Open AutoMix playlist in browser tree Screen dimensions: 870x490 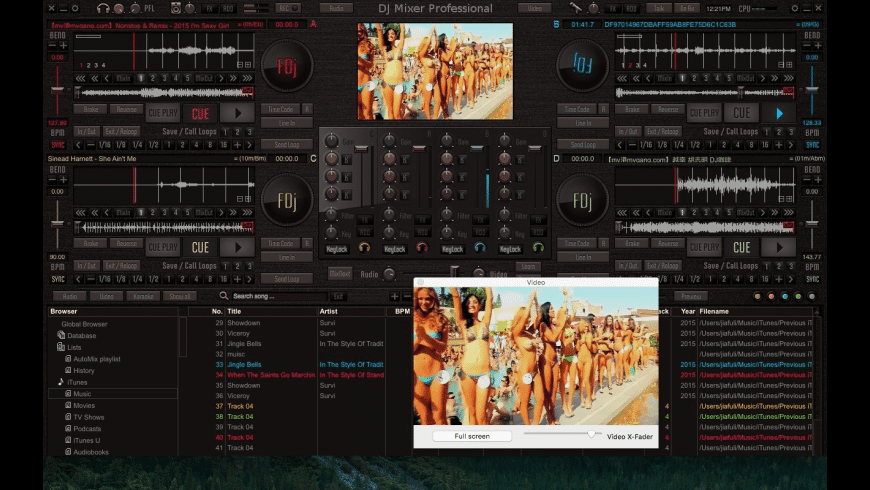click(x=97, y=359)
